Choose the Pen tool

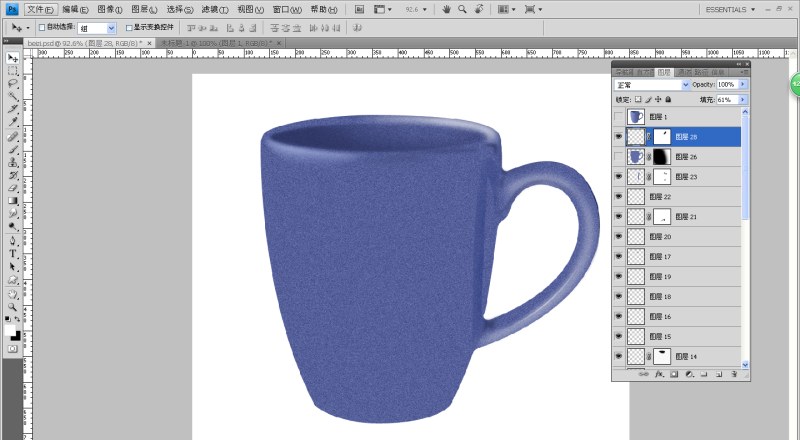click(x=13, y=240)
